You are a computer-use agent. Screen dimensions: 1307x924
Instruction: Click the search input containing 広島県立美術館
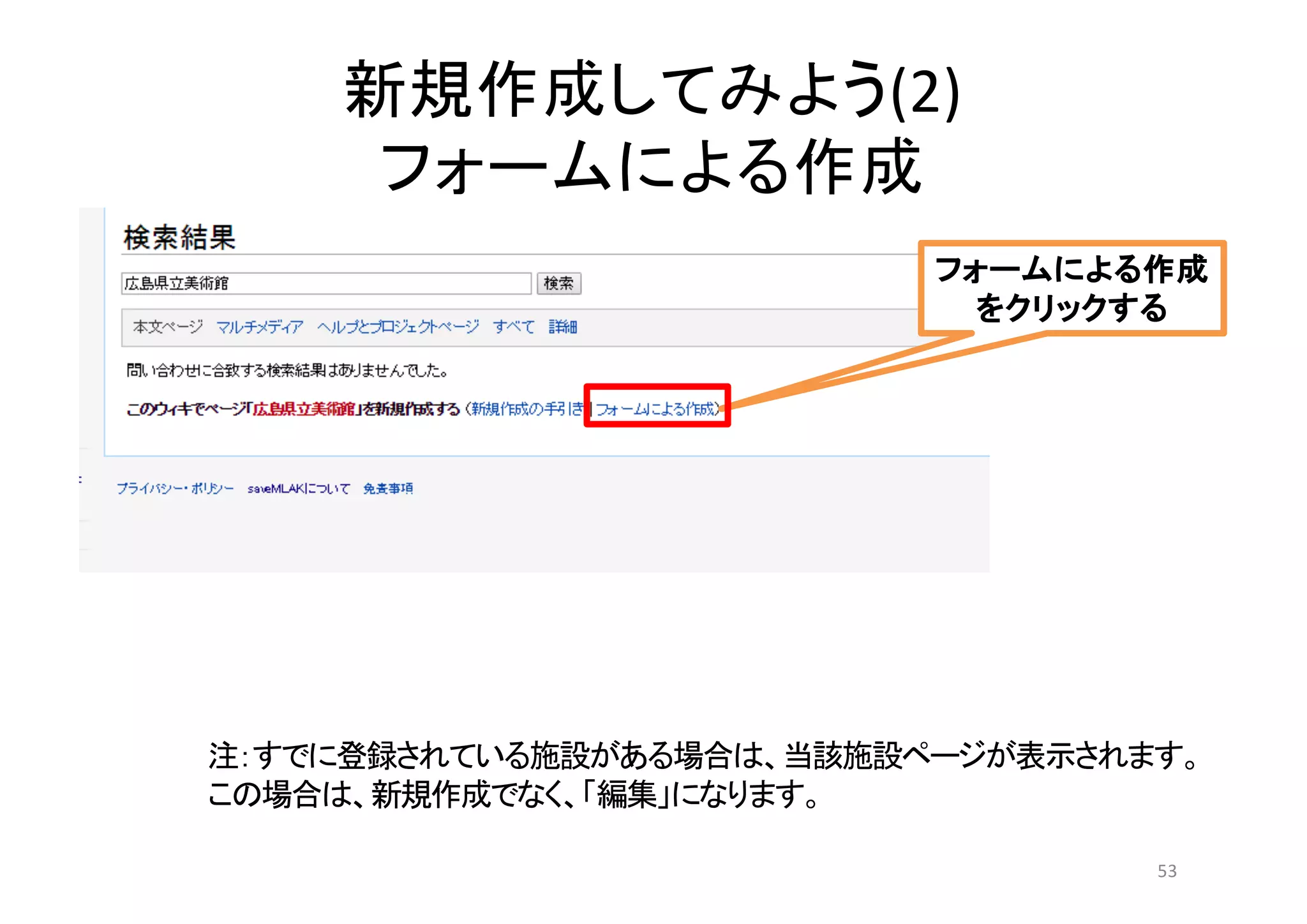coord(325,283)
